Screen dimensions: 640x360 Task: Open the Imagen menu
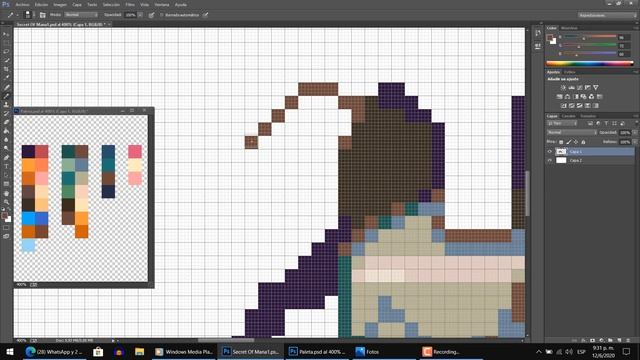[x=60, y=5]
